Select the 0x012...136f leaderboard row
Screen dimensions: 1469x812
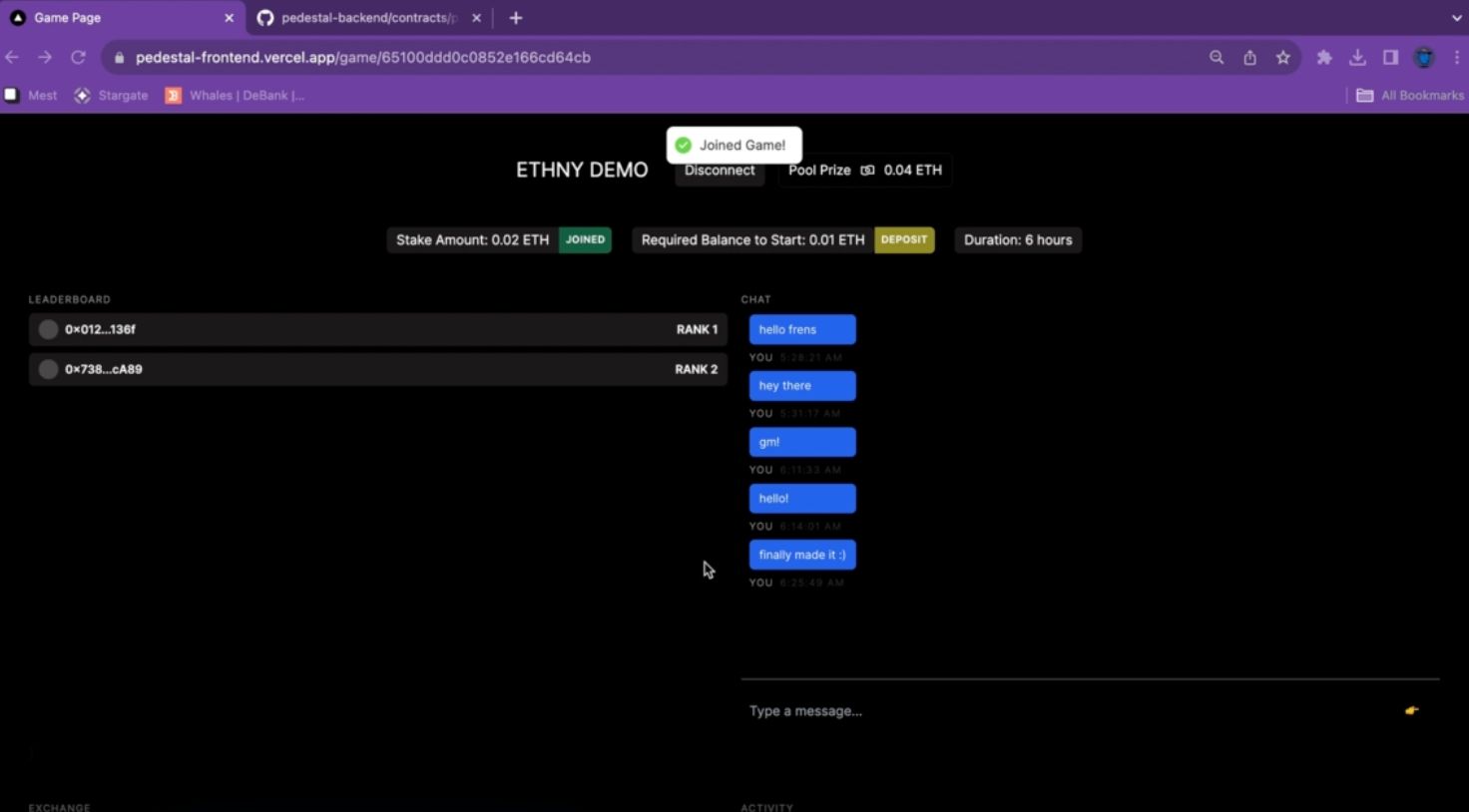378,329
